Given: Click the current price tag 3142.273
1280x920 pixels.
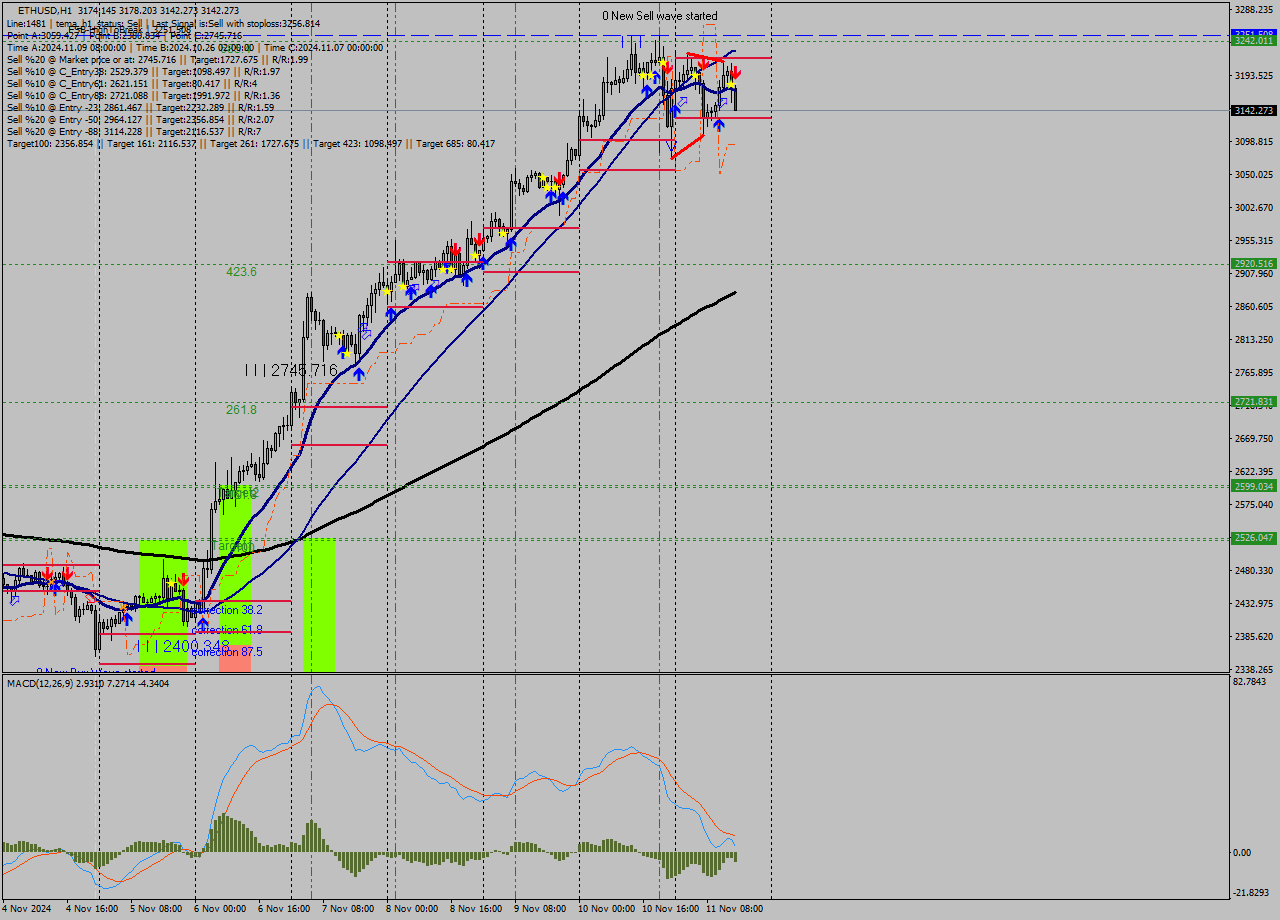Looking at the screenshot, I should click(x=1253, y=111).
